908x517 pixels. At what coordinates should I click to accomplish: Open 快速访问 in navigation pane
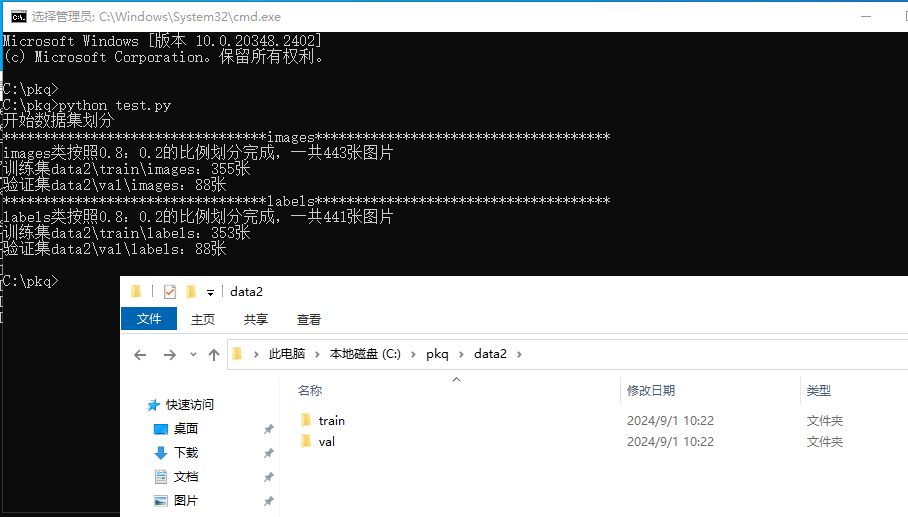[x=189, y=405]
